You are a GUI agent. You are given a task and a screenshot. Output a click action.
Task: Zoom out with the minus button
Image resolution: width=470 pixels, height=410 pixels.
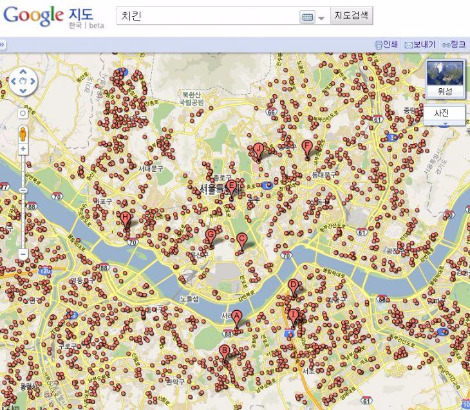23,255
